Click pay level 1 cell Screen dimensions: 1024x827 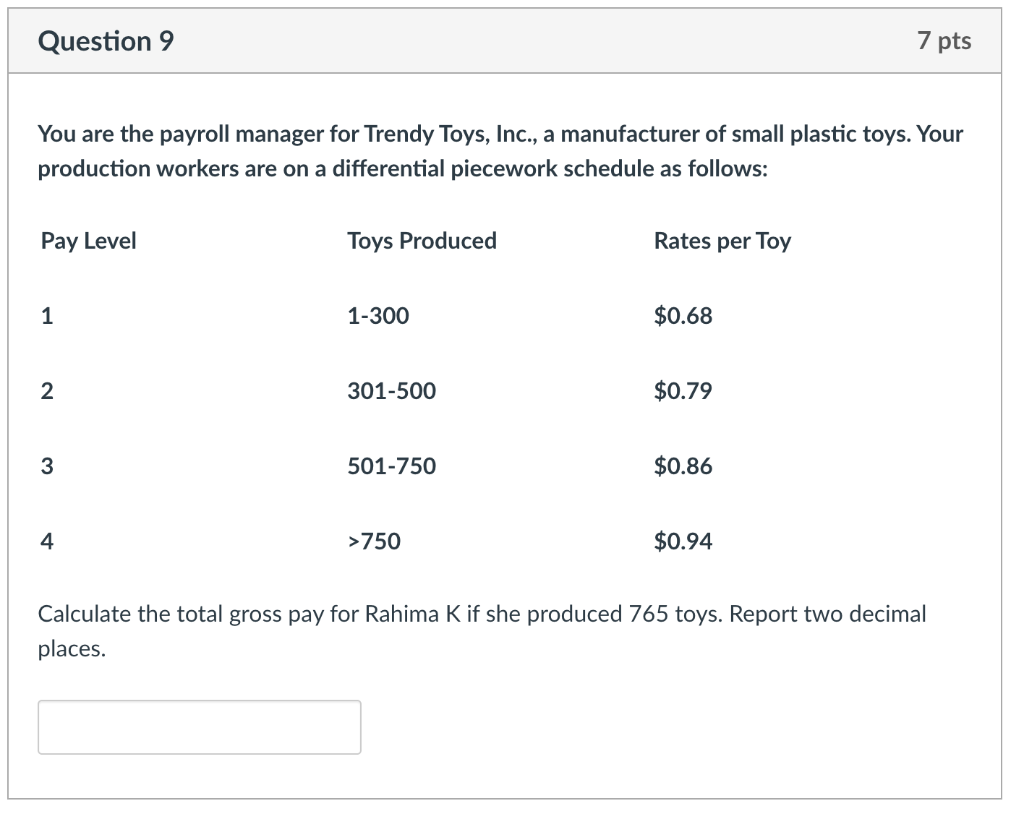pyautogui.click(x=46, y=317)
